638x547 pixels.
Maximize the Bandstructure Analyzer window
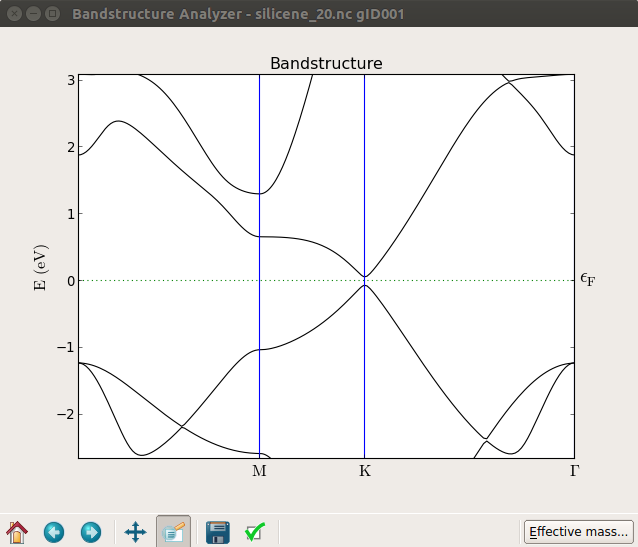click(52, 13)
